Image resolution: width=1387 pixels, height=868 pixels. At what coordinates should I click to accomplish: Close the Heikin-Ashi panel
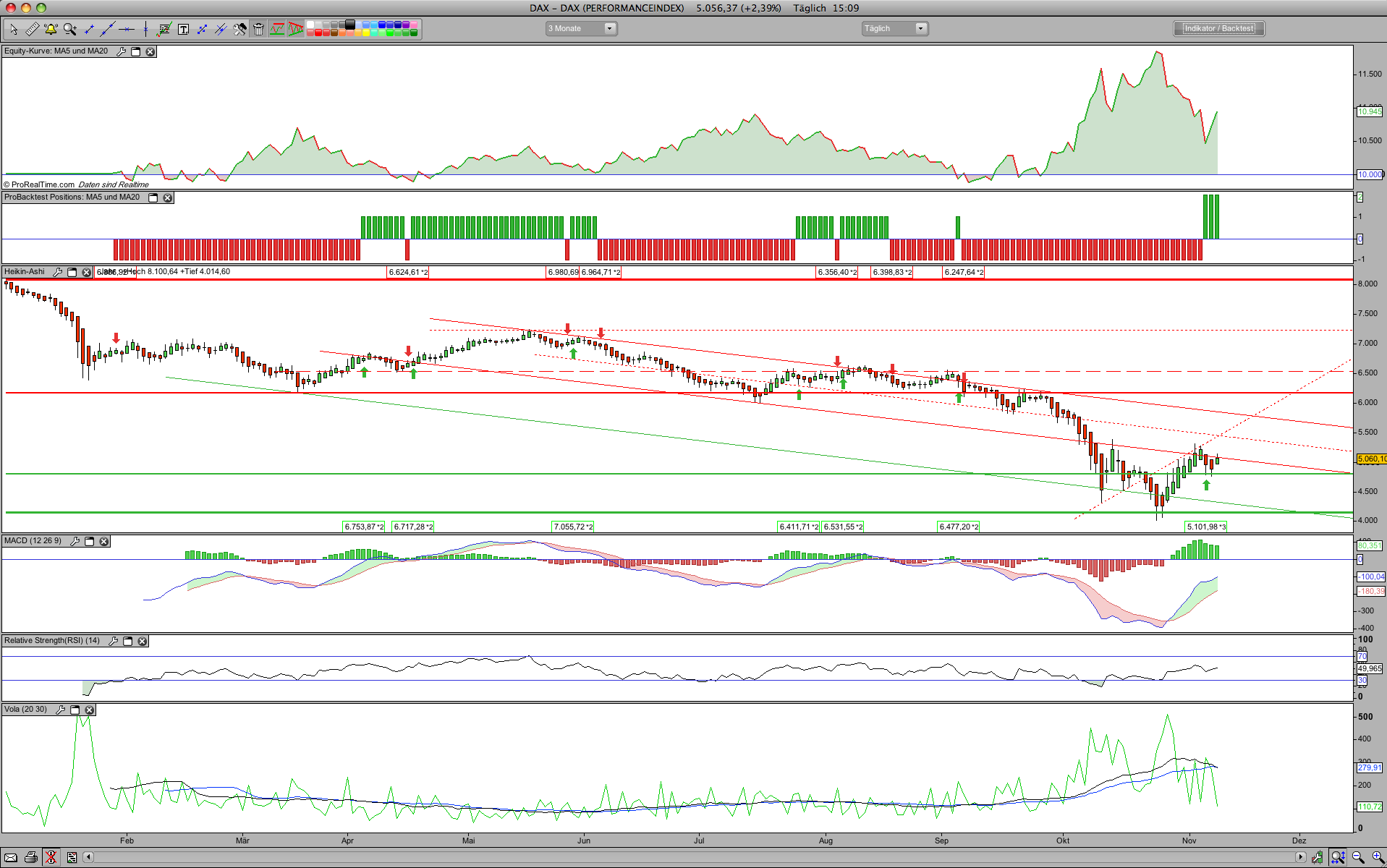point(87,272)
